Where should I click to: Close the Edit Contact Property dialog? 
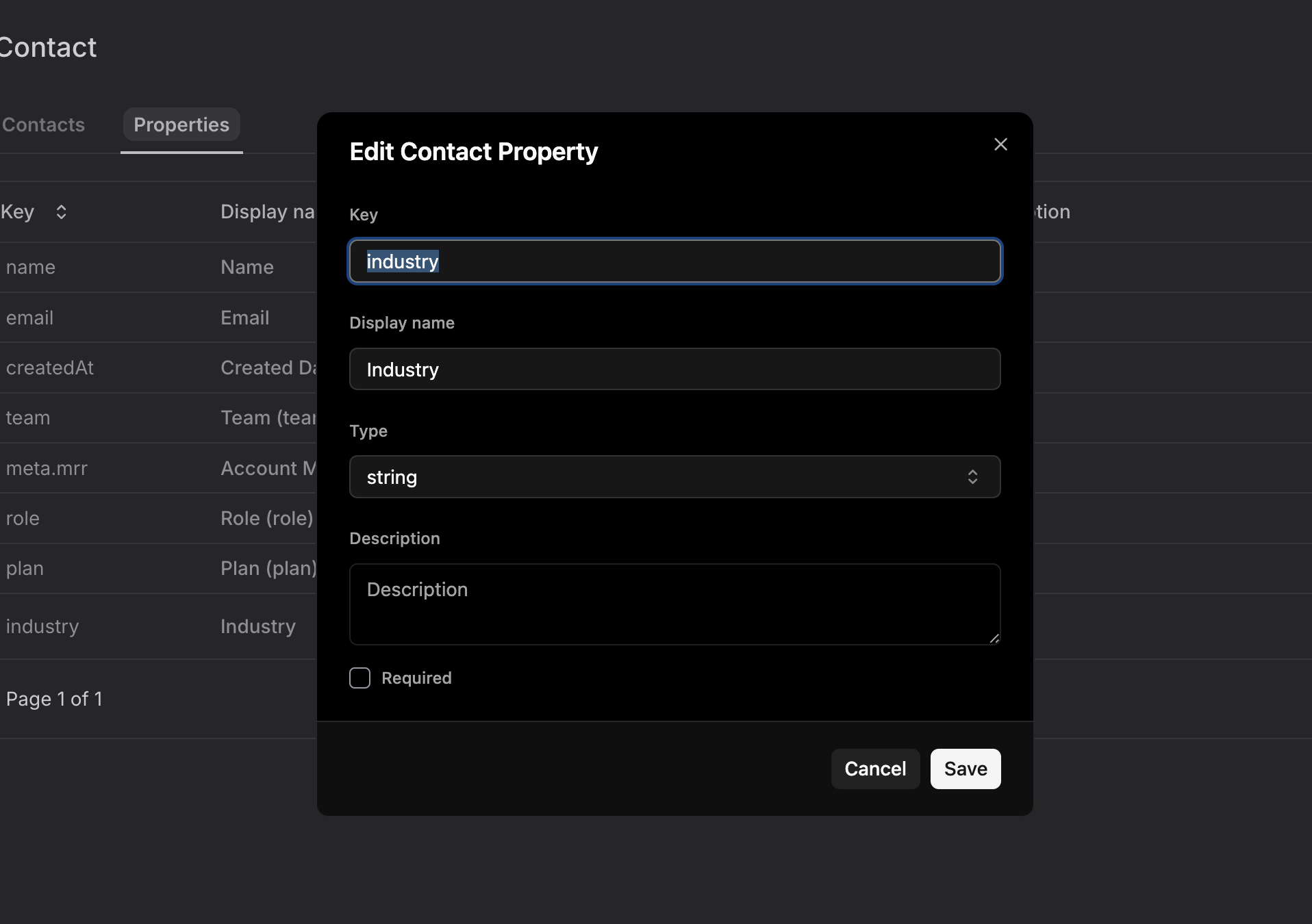pos(1000,144)
